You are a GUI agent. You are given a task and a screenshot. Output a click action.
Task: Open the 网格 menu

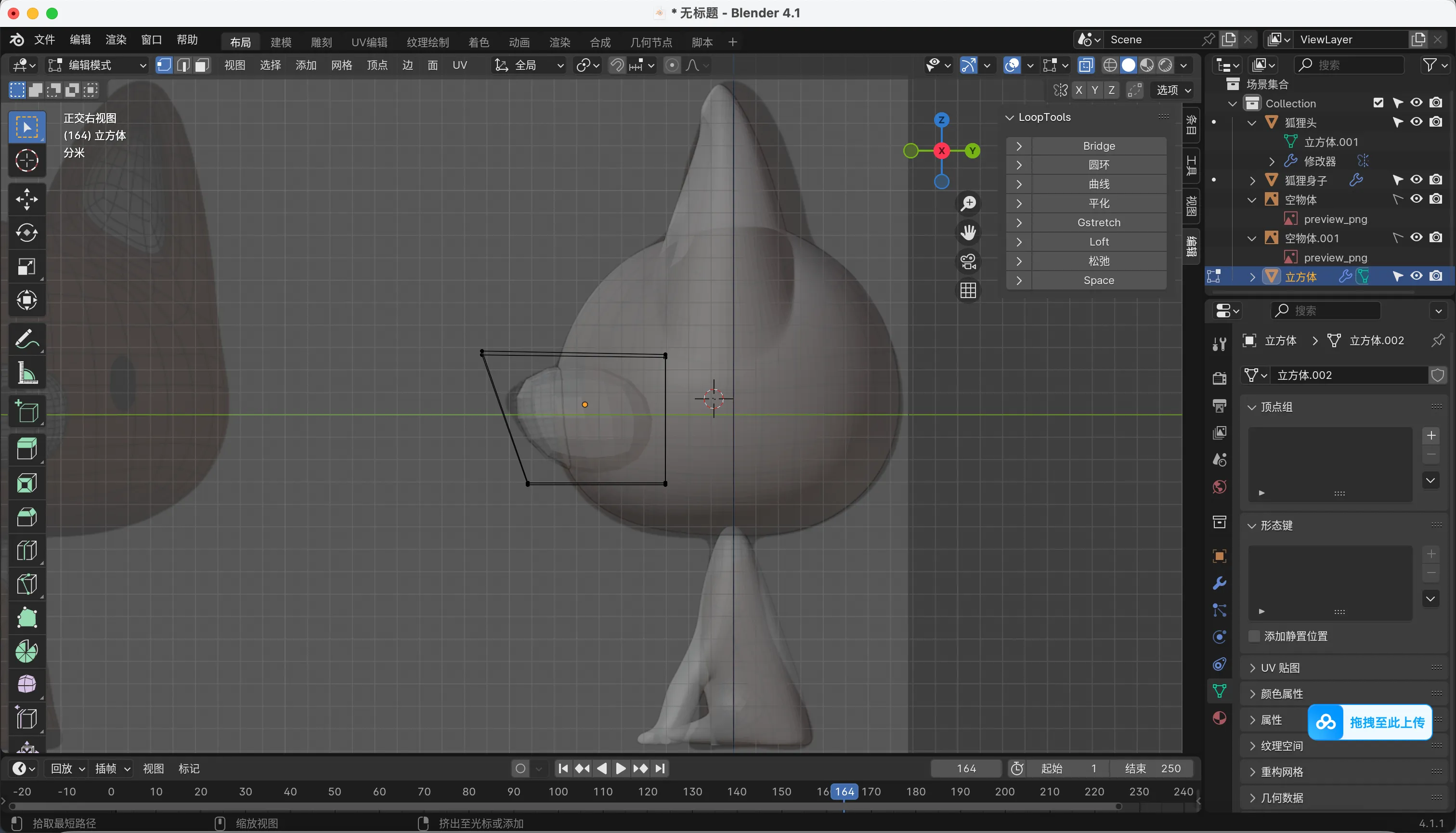341,65
